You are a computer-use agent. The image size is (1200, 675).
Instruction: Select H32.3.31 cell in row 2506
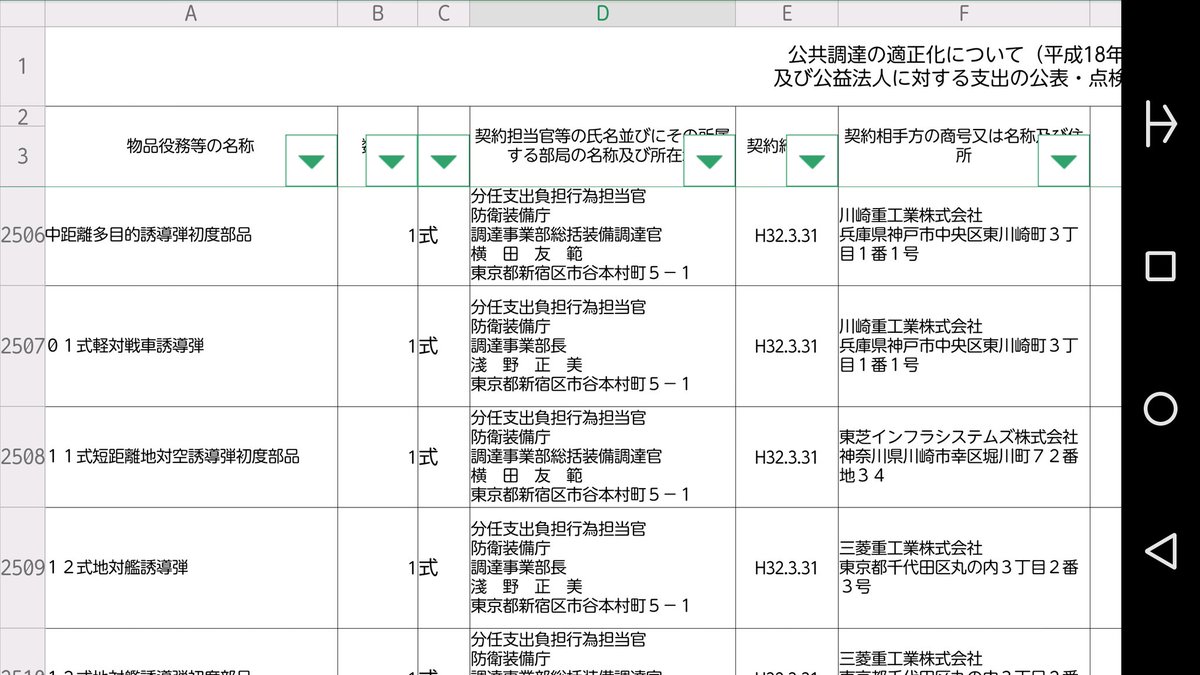click(787, 236)
